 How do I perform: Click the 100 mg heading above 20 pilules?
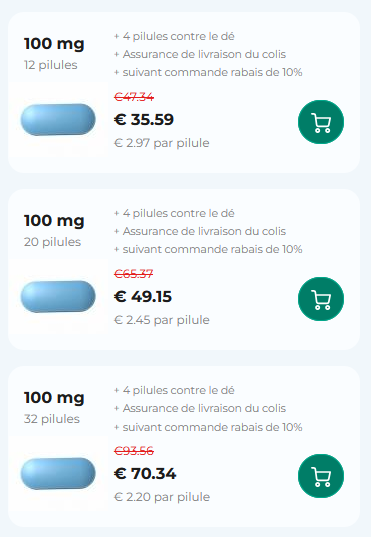54,221
